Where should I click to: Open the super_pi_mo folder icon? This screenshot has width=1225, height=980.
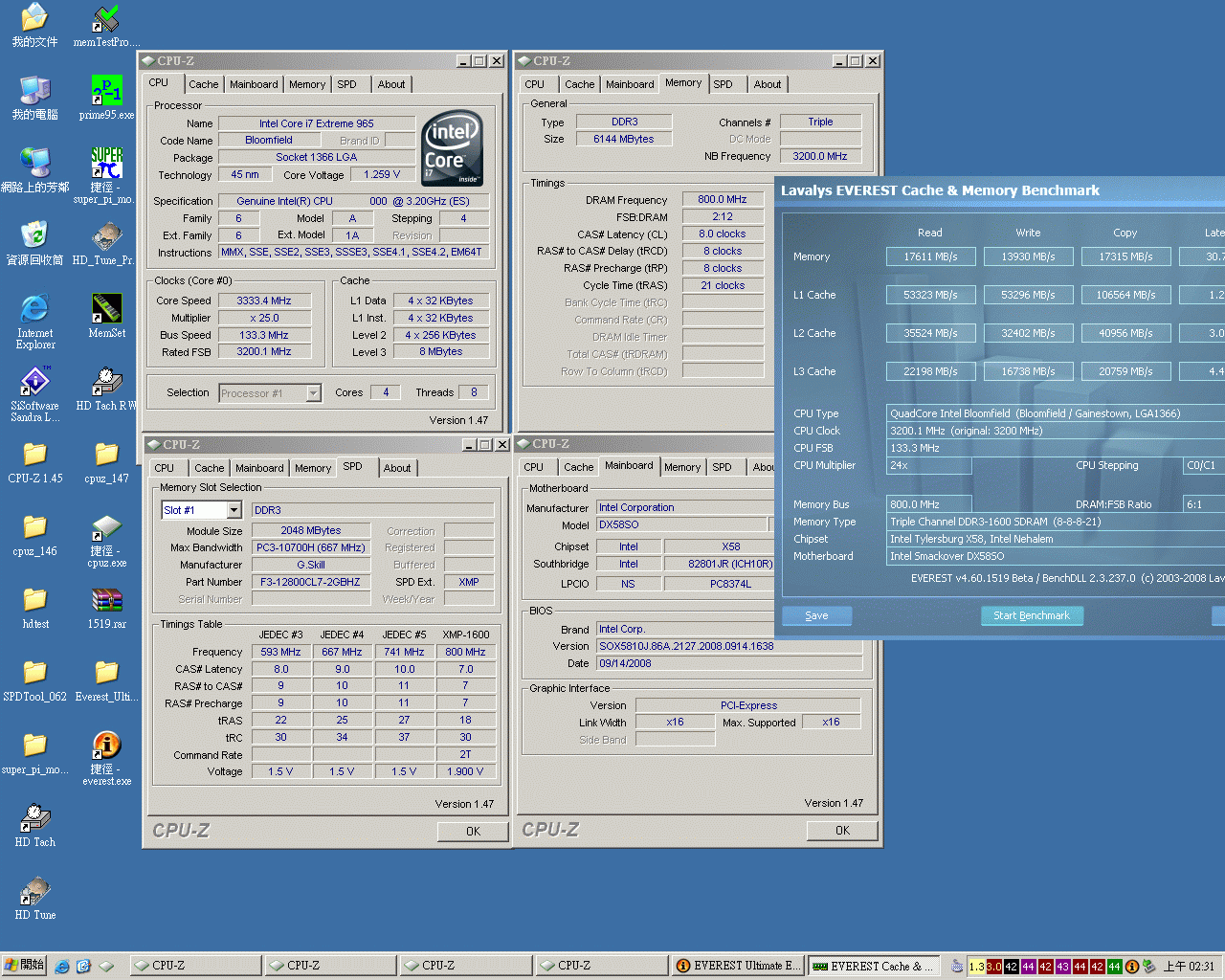pos(34,752)
